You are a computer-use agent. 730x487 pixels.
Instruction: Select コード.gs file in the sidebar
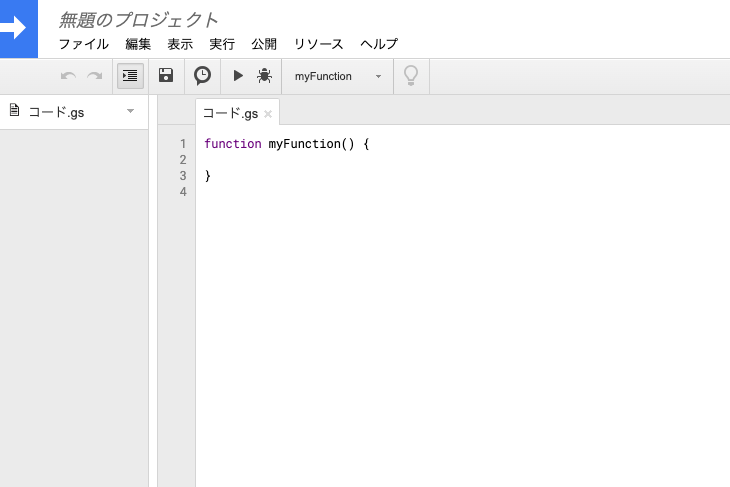[x=55, y=112]
